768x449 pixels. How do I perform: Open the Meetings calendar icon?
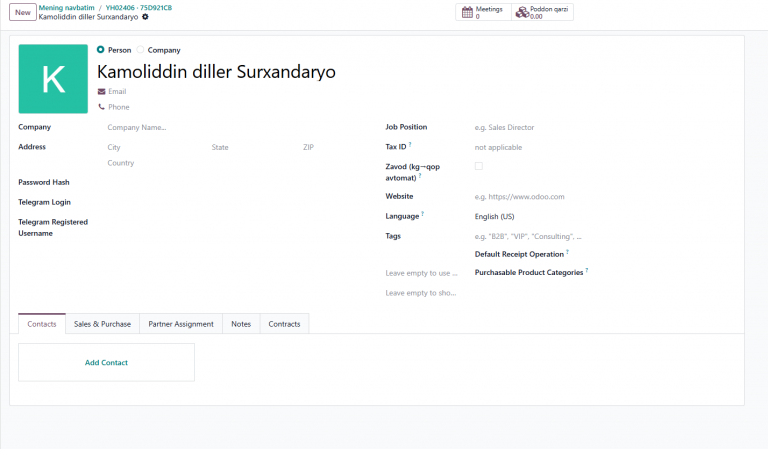pyautogui.click(x=467, y=12)
